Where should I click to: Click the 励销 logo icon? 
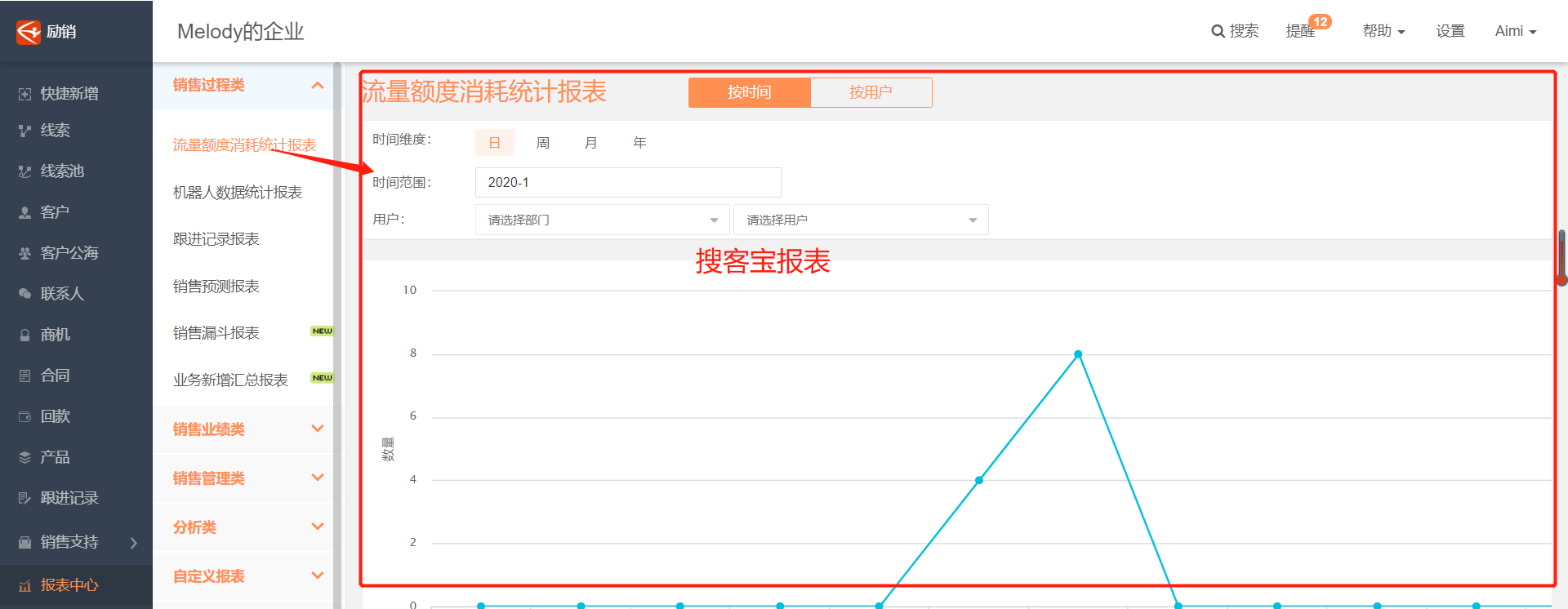[x=29, y=32]
